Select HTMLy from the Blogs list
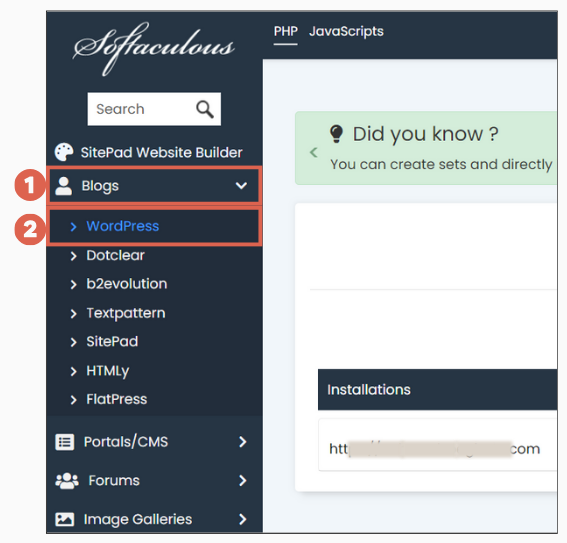Viewport: 567px width, 543px height. (x=107, y=371)
